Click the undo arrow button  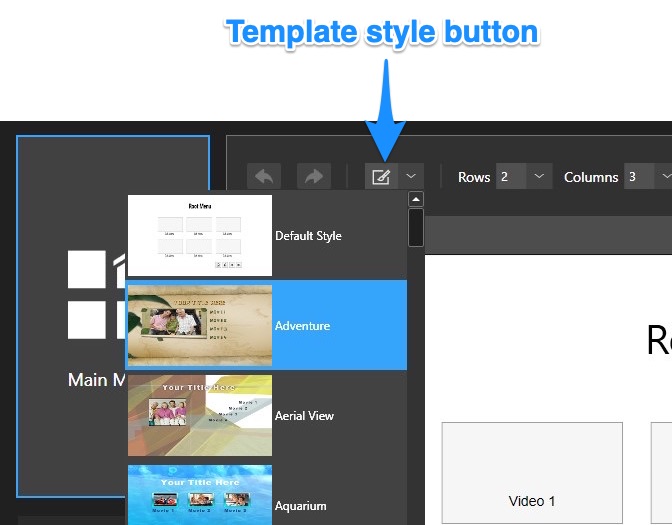[264, 176]
